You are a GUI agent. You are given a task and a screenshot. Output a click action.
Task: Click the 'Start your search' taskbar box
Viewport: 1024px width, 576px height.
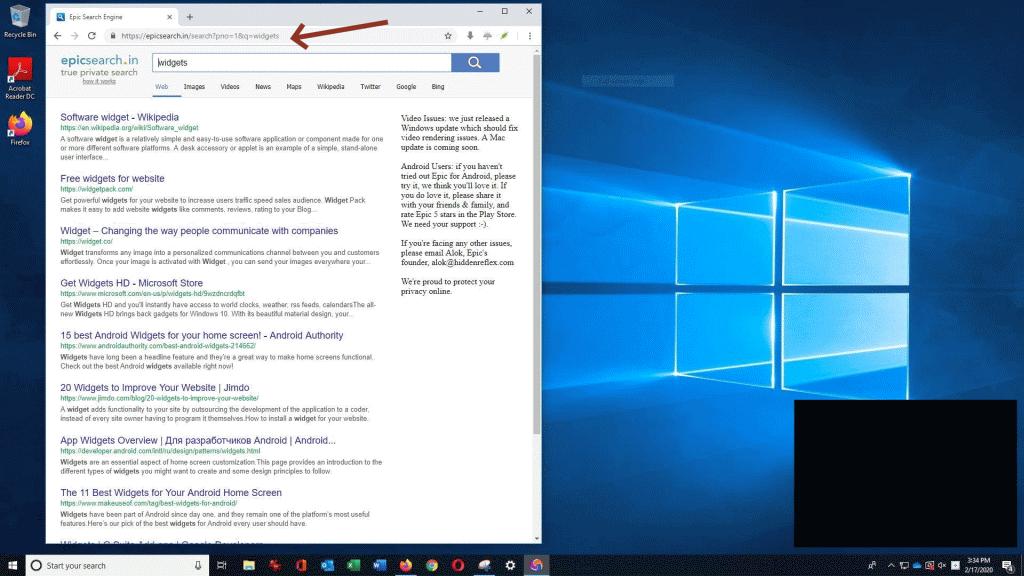tap(118, 566)
